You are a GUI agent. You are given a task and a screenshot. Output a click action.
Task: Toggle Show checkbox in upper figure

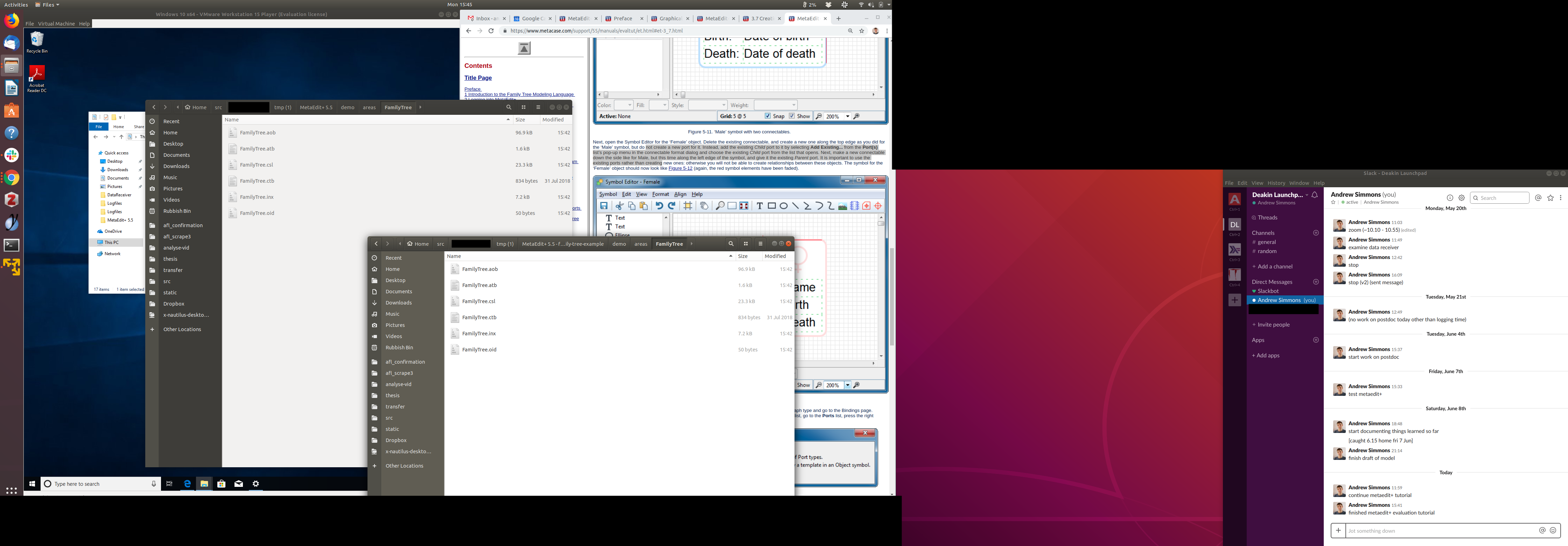pyautogui.click(x=792, y=116)
